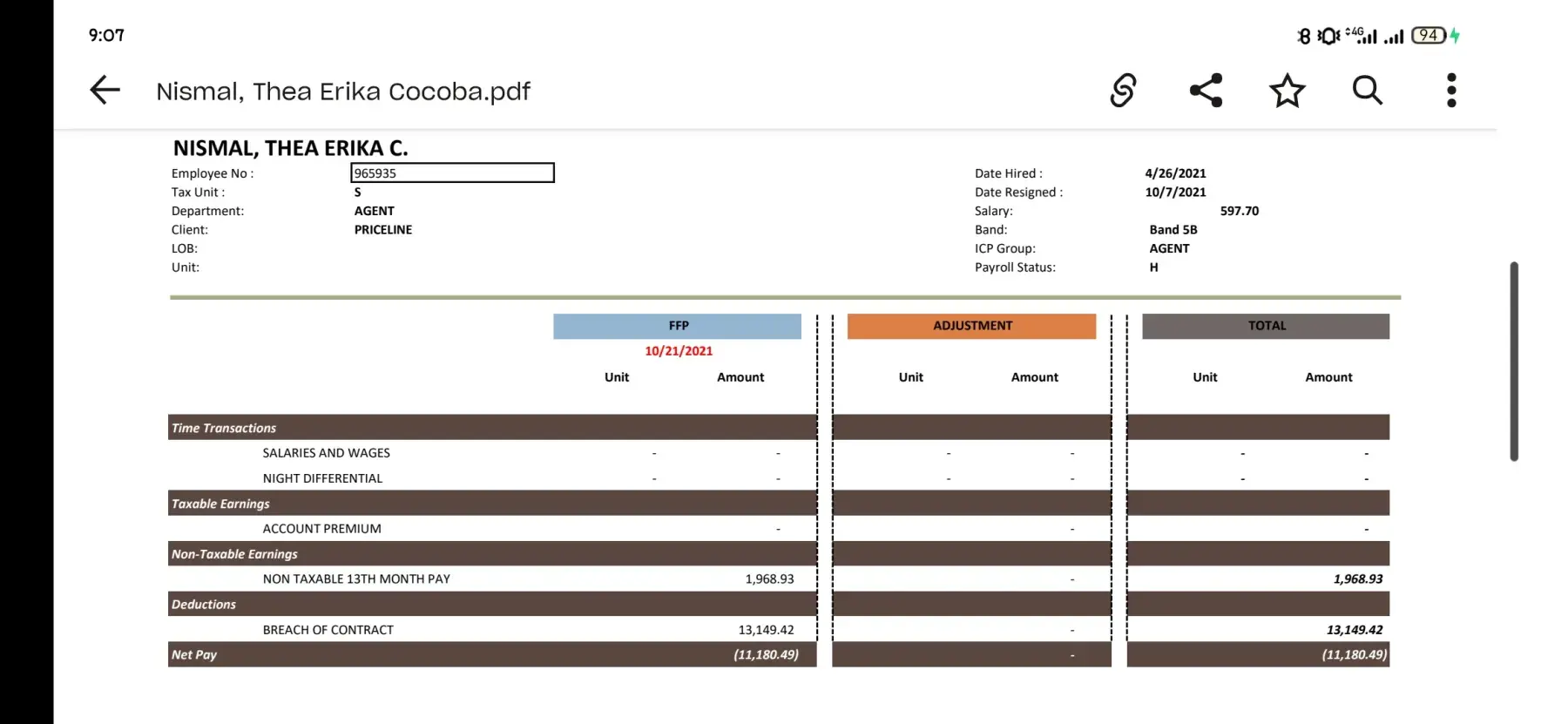This screenshot has width=1568, height=724.
Task: Select the red date 10/21/2021
Action: 679,351
